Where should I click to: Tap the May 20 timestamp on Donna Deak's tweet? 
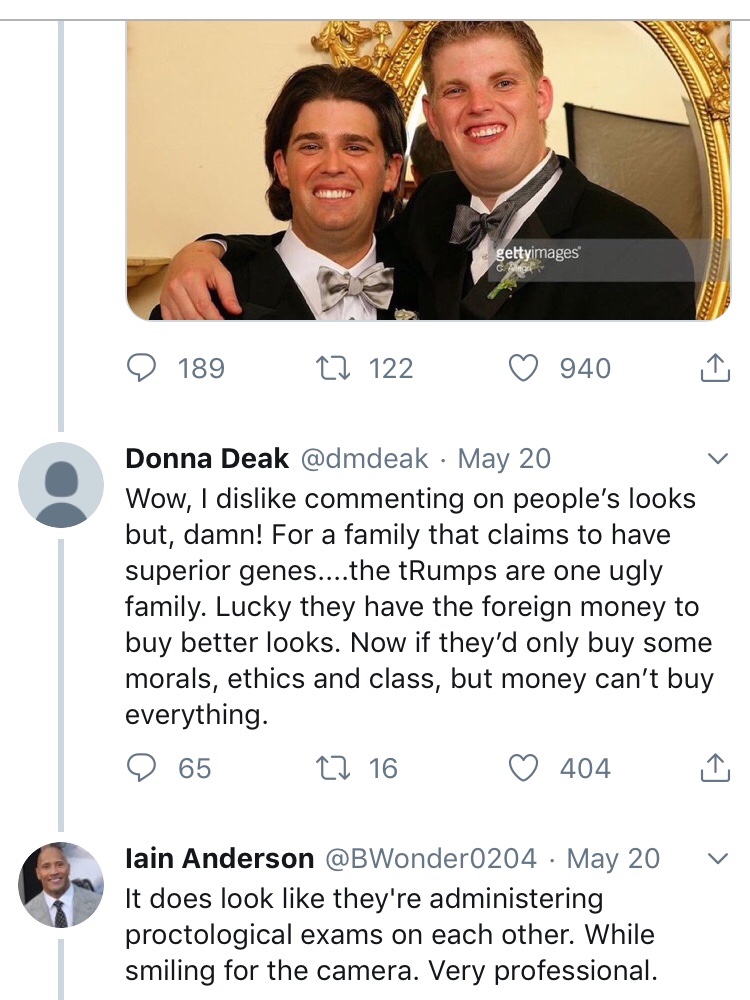(504, 459)
